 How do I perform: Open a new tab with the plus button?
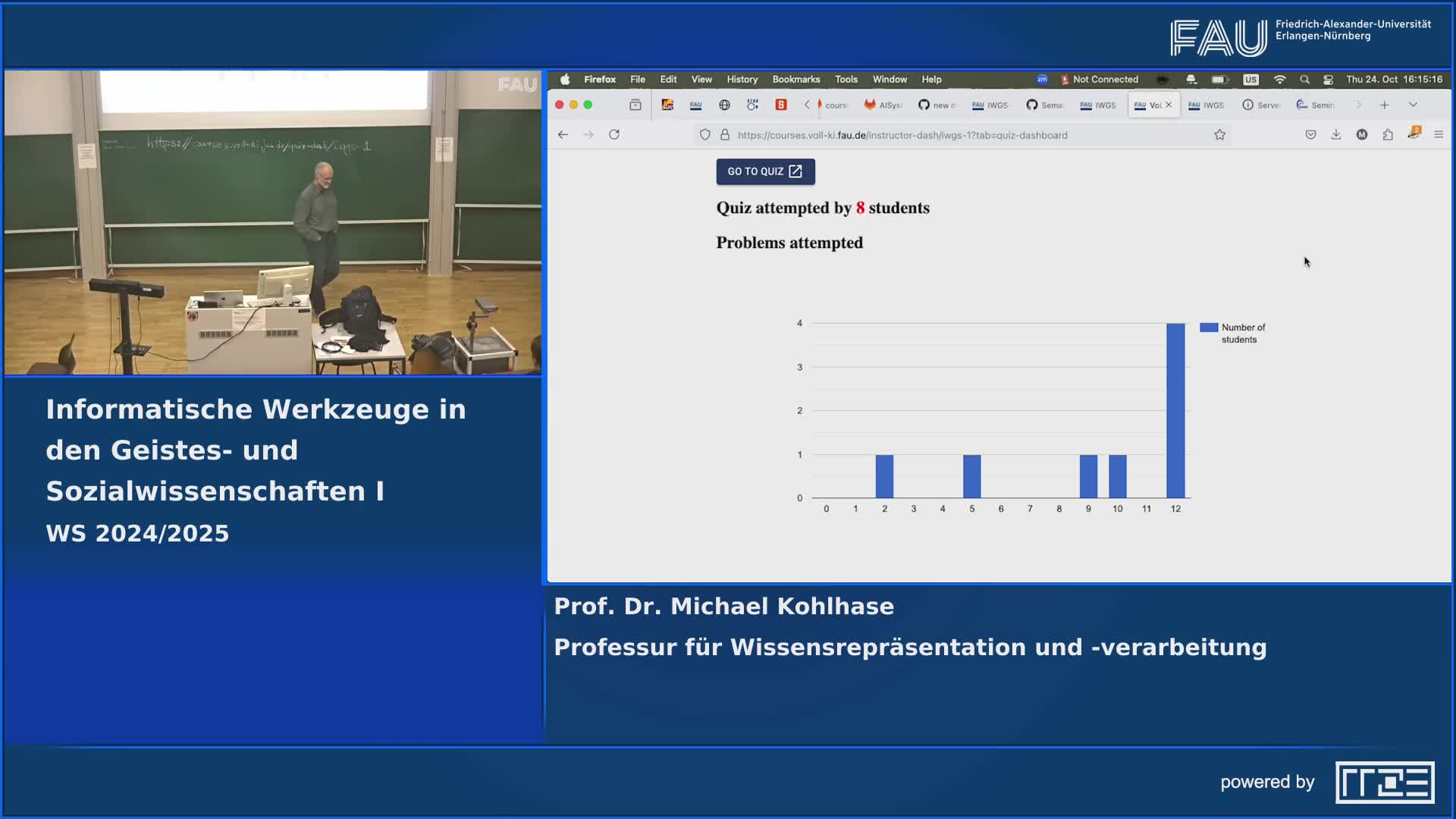[1385, 105]
